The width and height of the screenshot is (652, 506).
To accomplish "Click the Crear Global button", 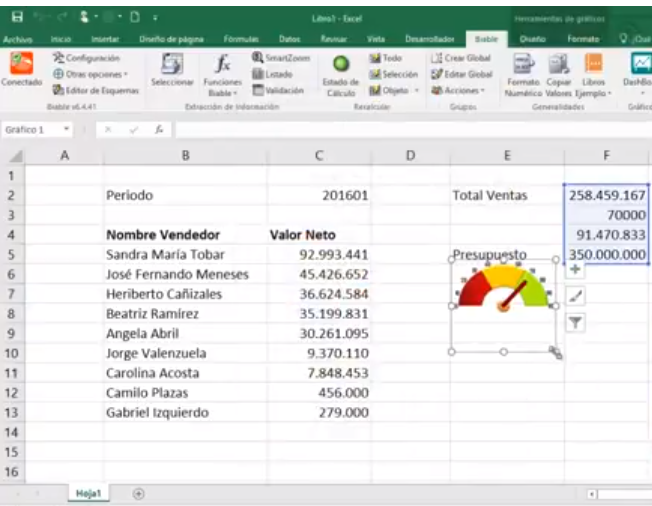I will 461,59.
